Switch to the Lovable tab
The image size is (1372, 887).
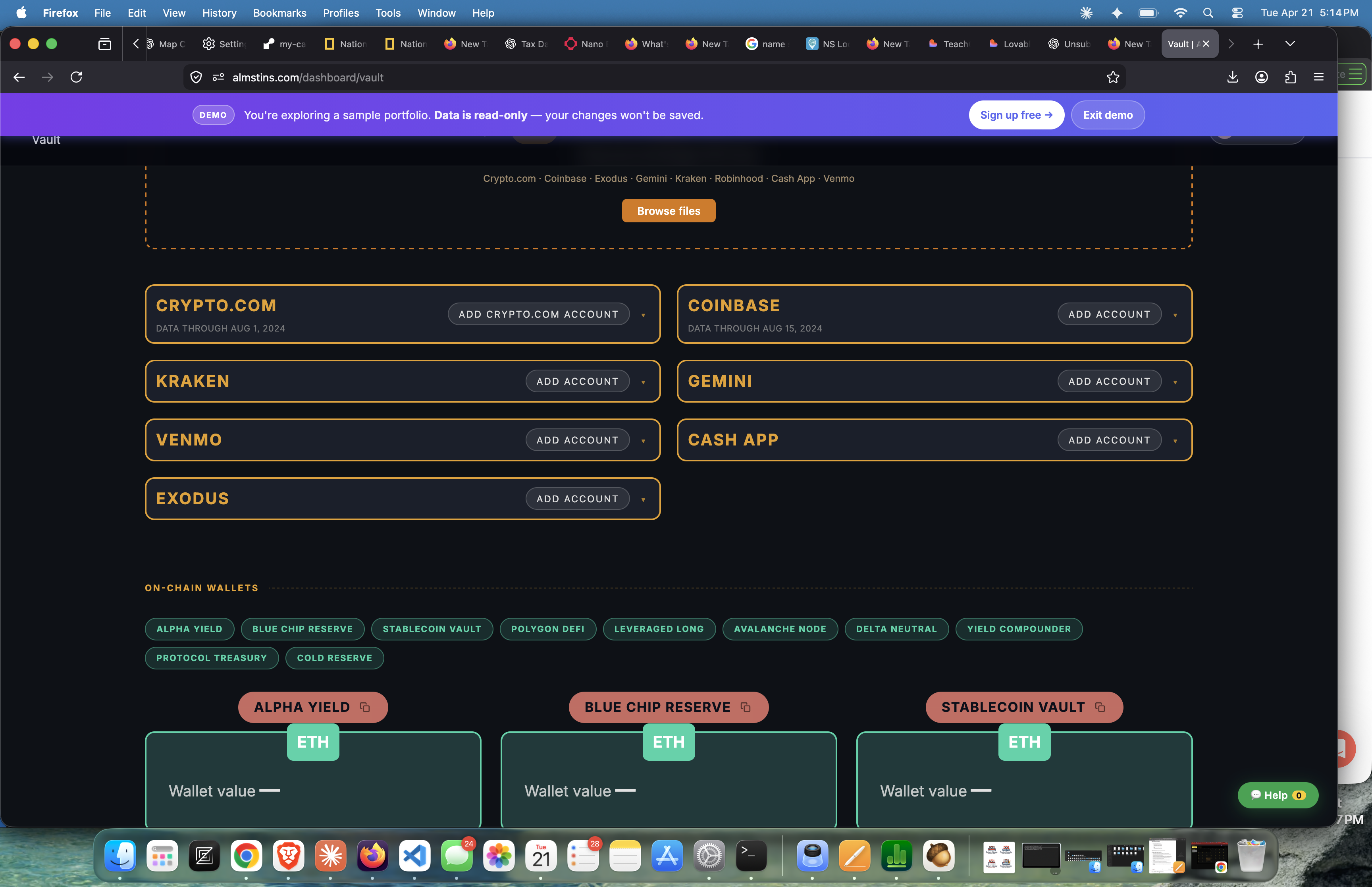click(x=1009, y=44)
